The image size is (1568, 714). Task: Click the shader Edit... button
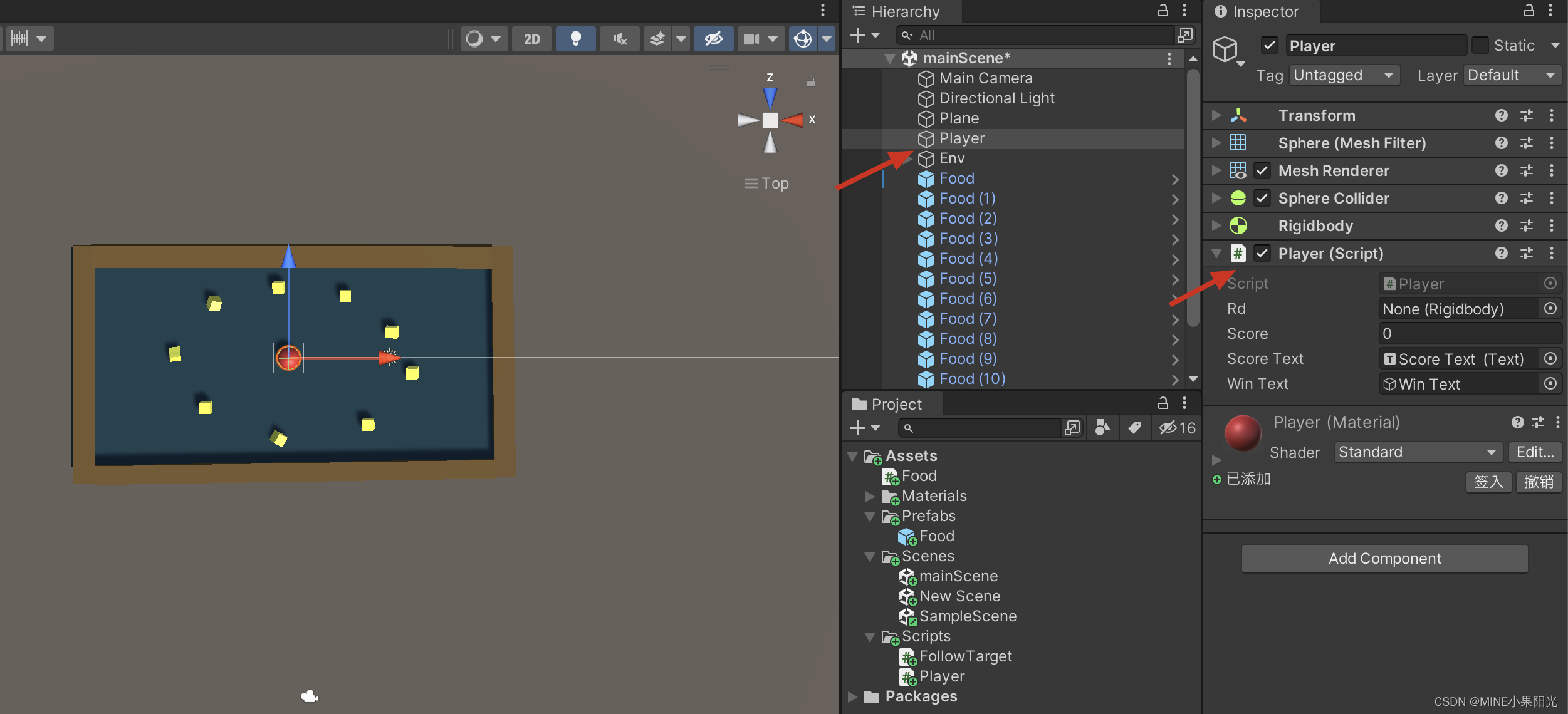pos(1534,452)
